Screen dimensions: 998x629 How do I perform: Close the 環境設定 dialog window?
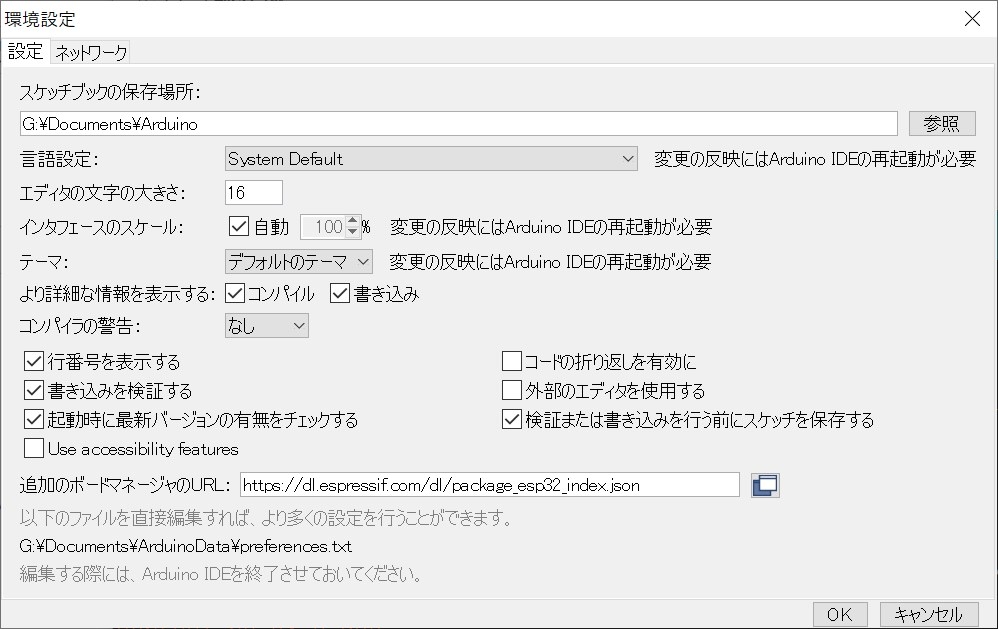coord(971,18)
